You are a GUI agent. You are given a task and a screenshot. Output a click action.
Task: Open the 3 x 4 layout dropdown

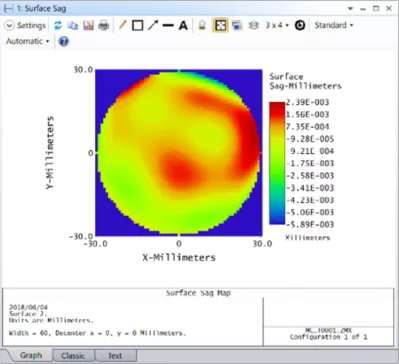[277, 25]
